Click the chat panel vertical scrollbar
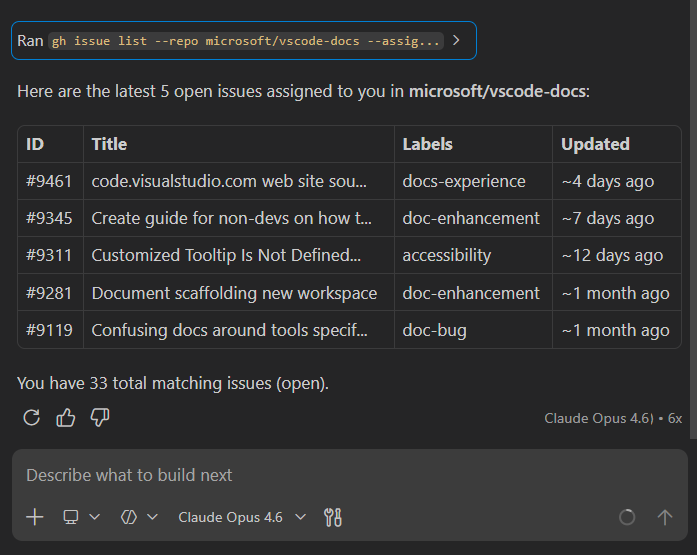 (x=693, y=220)
